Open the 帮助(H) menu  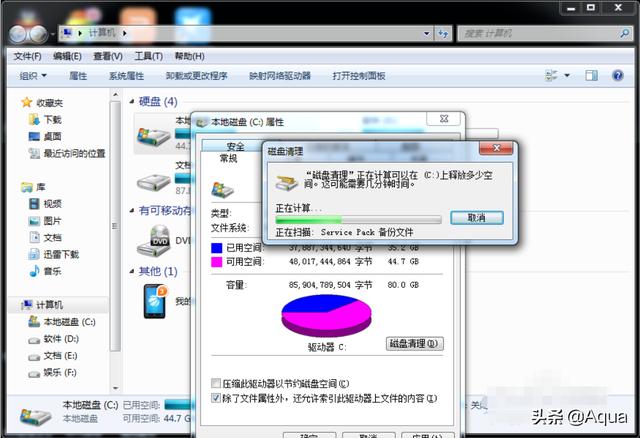click(189, 56)
